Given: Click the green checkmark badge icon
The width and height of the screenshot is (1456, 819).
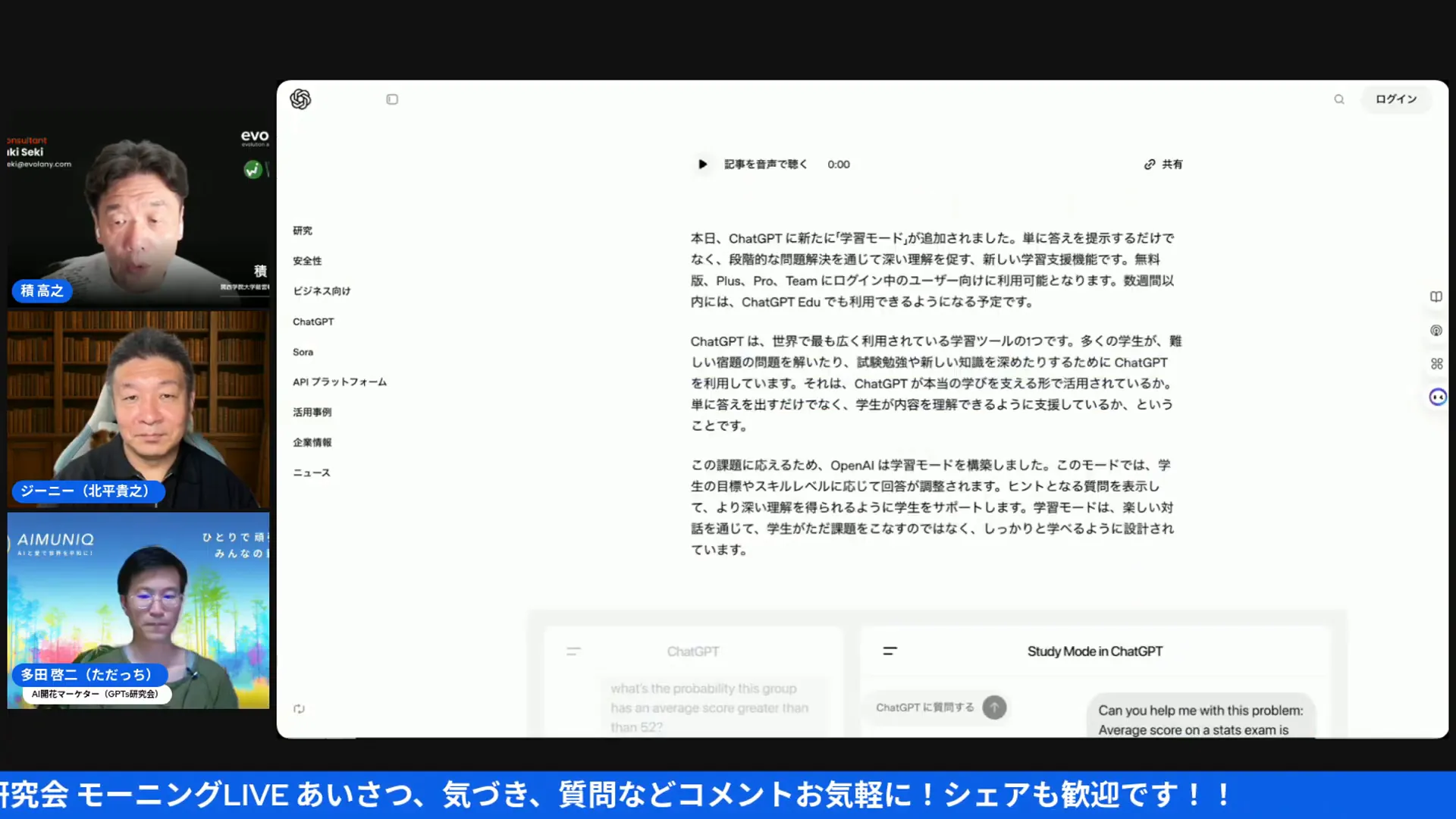Looking at the screenshot, I should coord(253,170).
